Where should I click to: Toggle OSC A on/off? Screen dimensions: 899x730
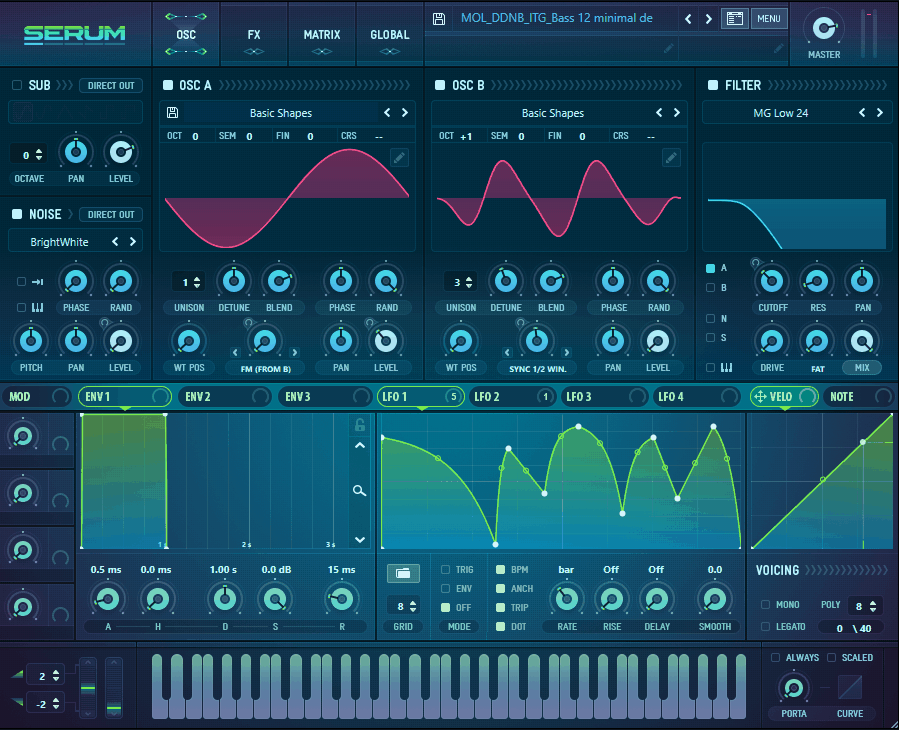coord(168,85)
